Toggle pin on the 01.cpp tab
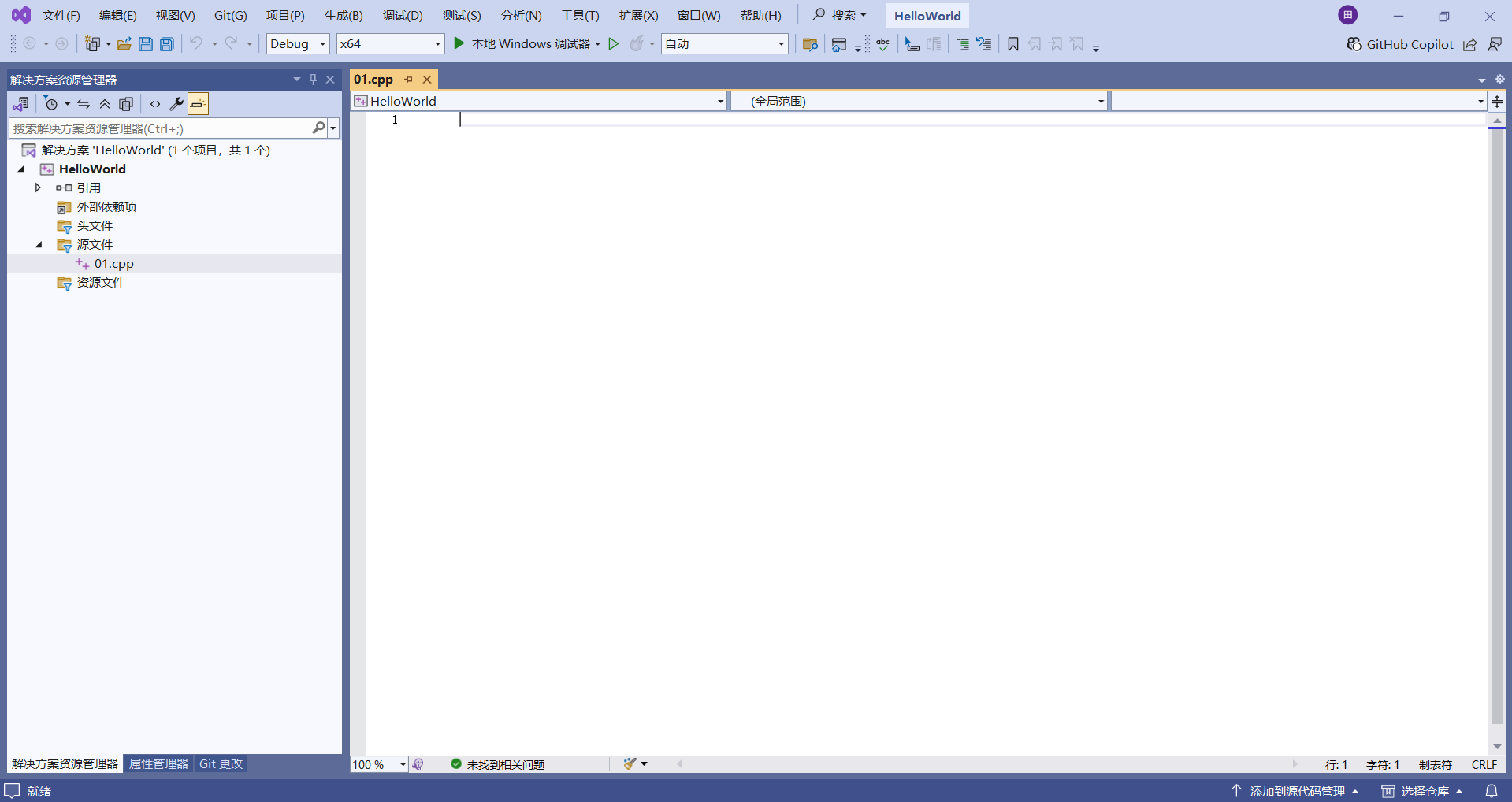 (x=408, y=80)
